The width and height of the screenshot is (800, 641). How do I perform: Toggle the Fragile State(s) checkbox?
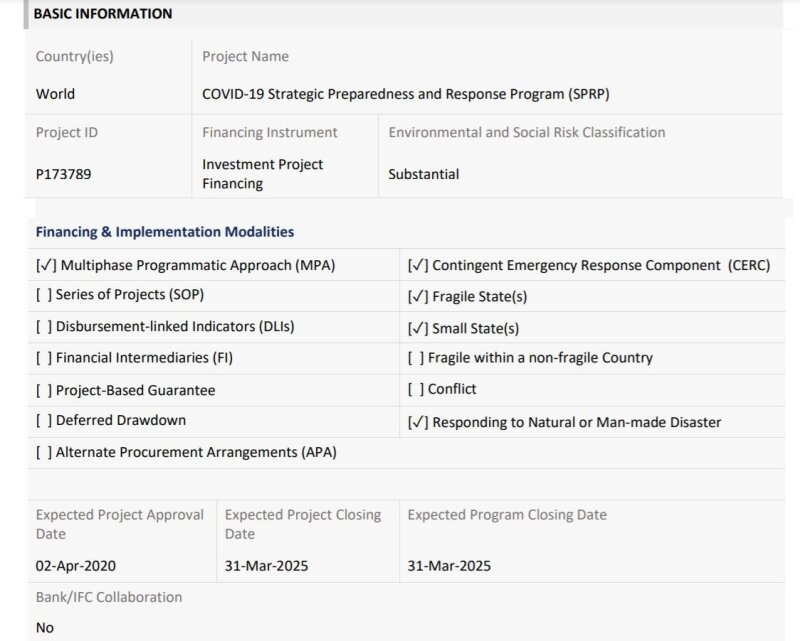coord(418,297)
